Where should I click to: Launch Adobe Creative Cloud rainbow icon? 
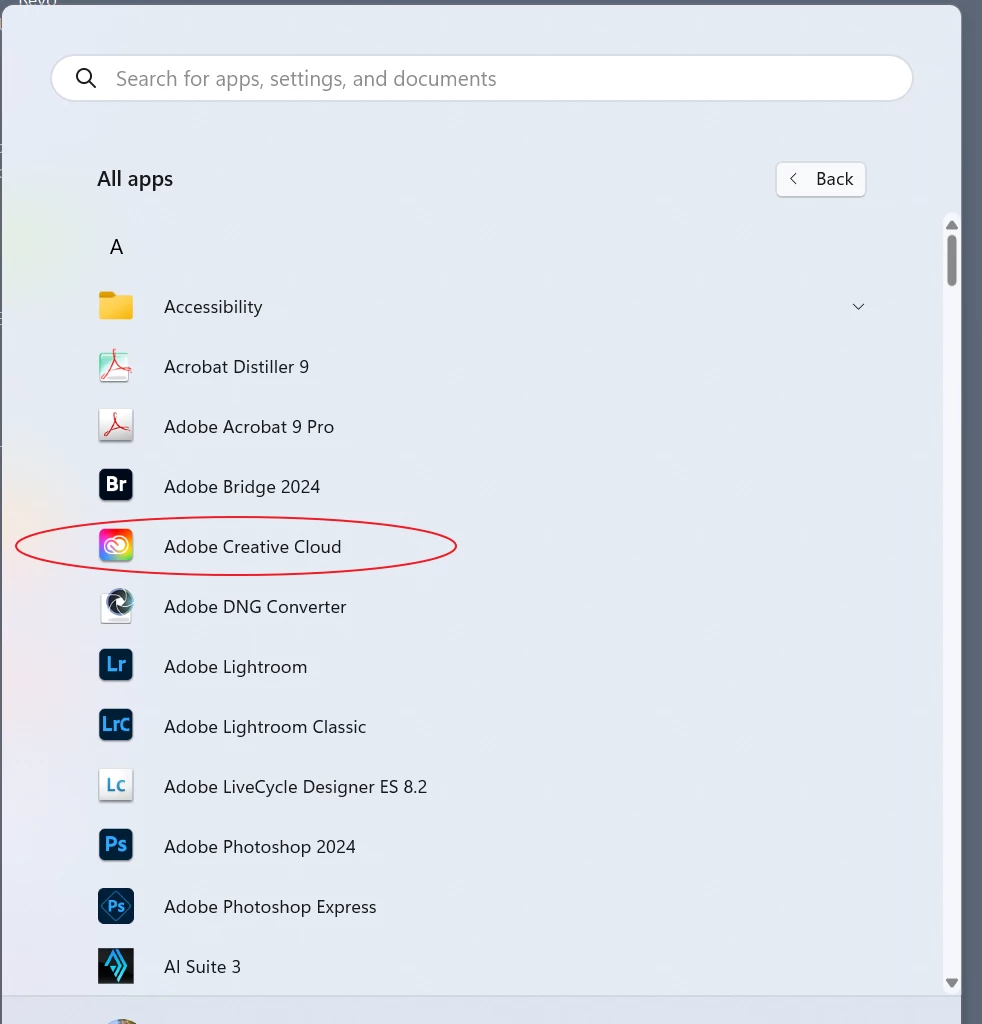pos(116,545)
